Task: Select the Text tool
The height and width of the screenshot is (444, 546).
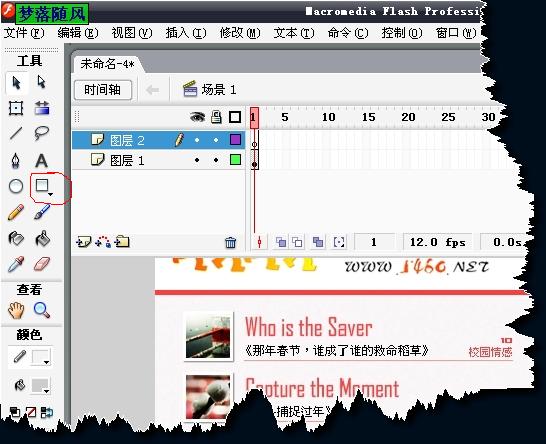Action: pos(41,161)
